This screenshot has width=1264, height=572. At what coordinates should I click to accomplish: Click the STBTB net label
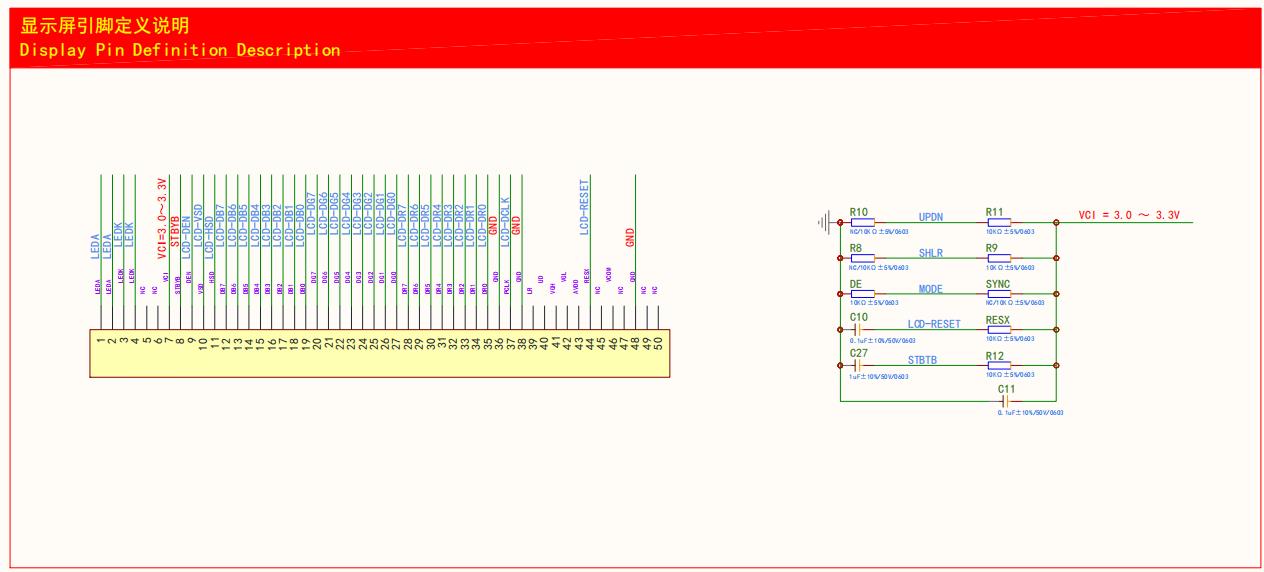click(x=923, y=359)
